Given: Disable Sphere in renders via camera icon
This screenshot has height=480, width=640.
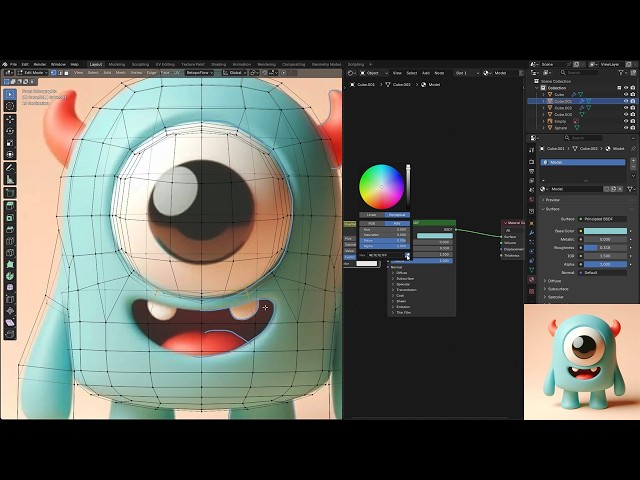Looking at the screenshot, I should pos(633,128).
